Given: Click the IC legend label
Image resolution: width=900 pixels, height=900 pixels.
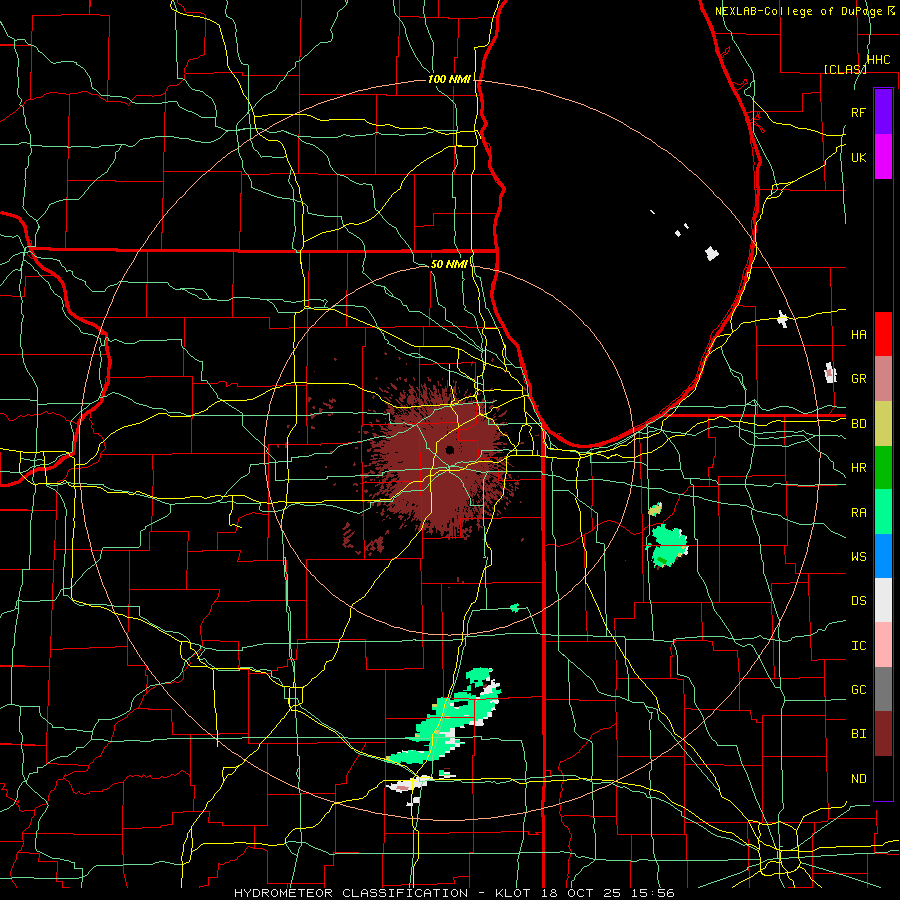Looking at the screenshot, I should click(x=859, y=645).
